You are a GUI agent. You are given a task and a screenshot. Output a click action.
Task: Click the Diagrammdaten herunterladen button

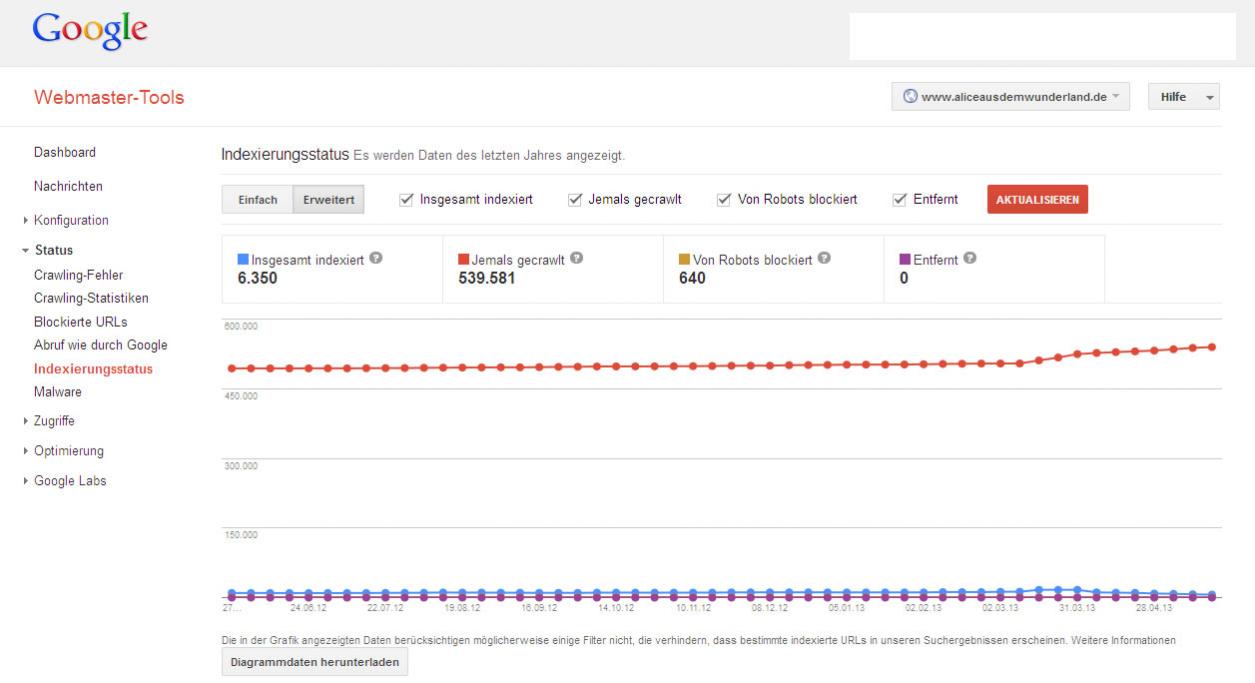[314, 663]
